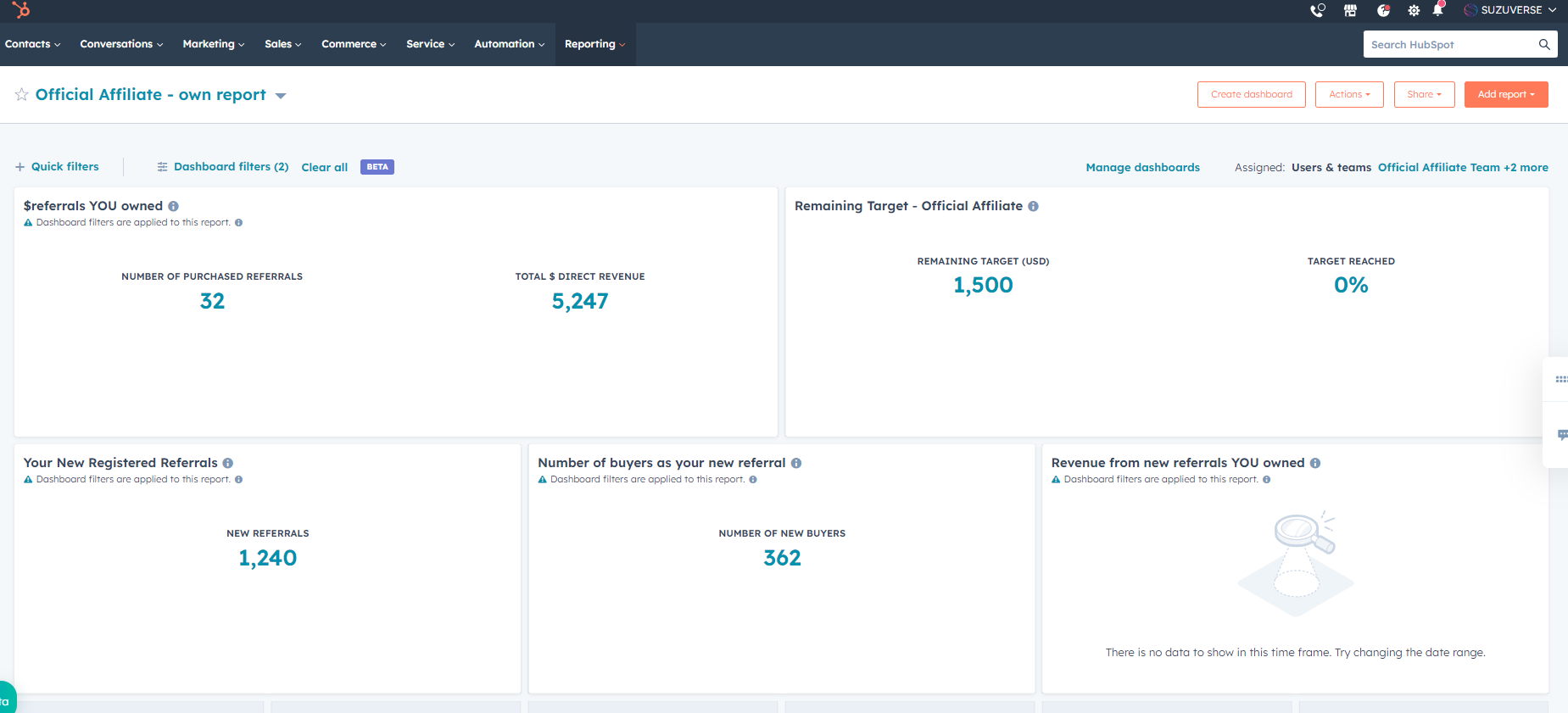Open the settings gear icon
This screenshot has height=713, width=1568.
1414,10
